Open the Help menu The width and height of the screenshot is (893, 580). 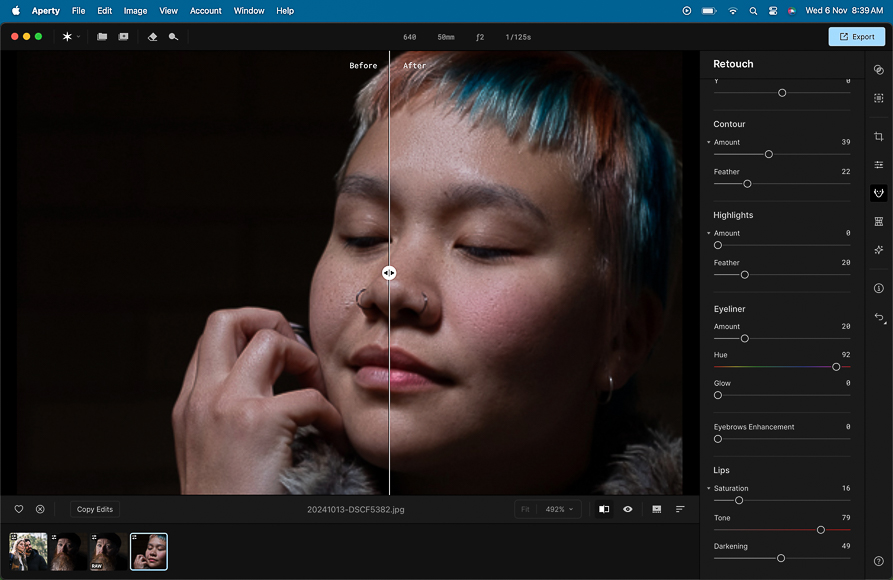pyautogui.click(x=285, y=11)
